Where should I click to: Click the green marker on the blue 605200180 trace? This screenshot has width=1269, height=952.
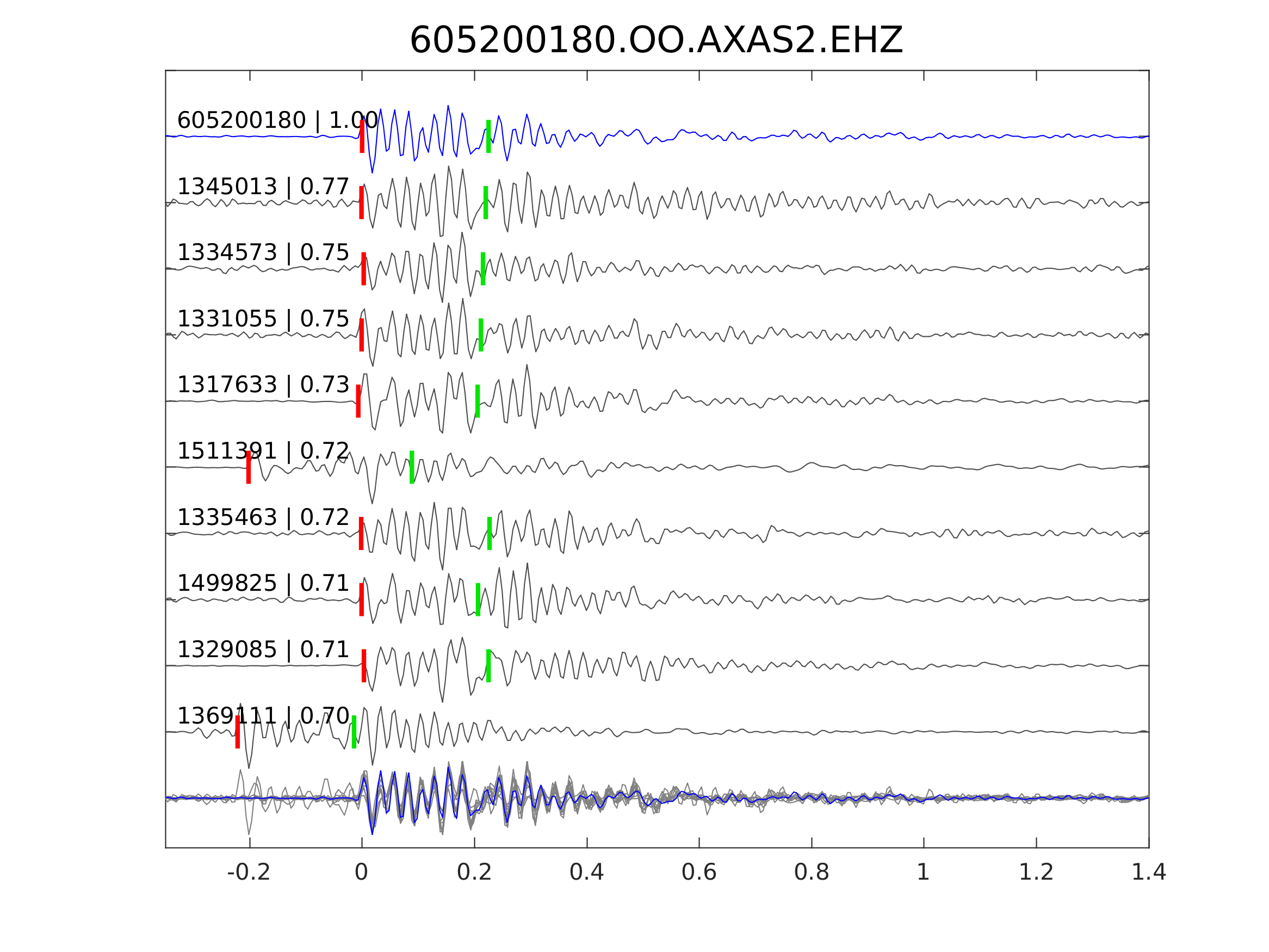(488, 136)
